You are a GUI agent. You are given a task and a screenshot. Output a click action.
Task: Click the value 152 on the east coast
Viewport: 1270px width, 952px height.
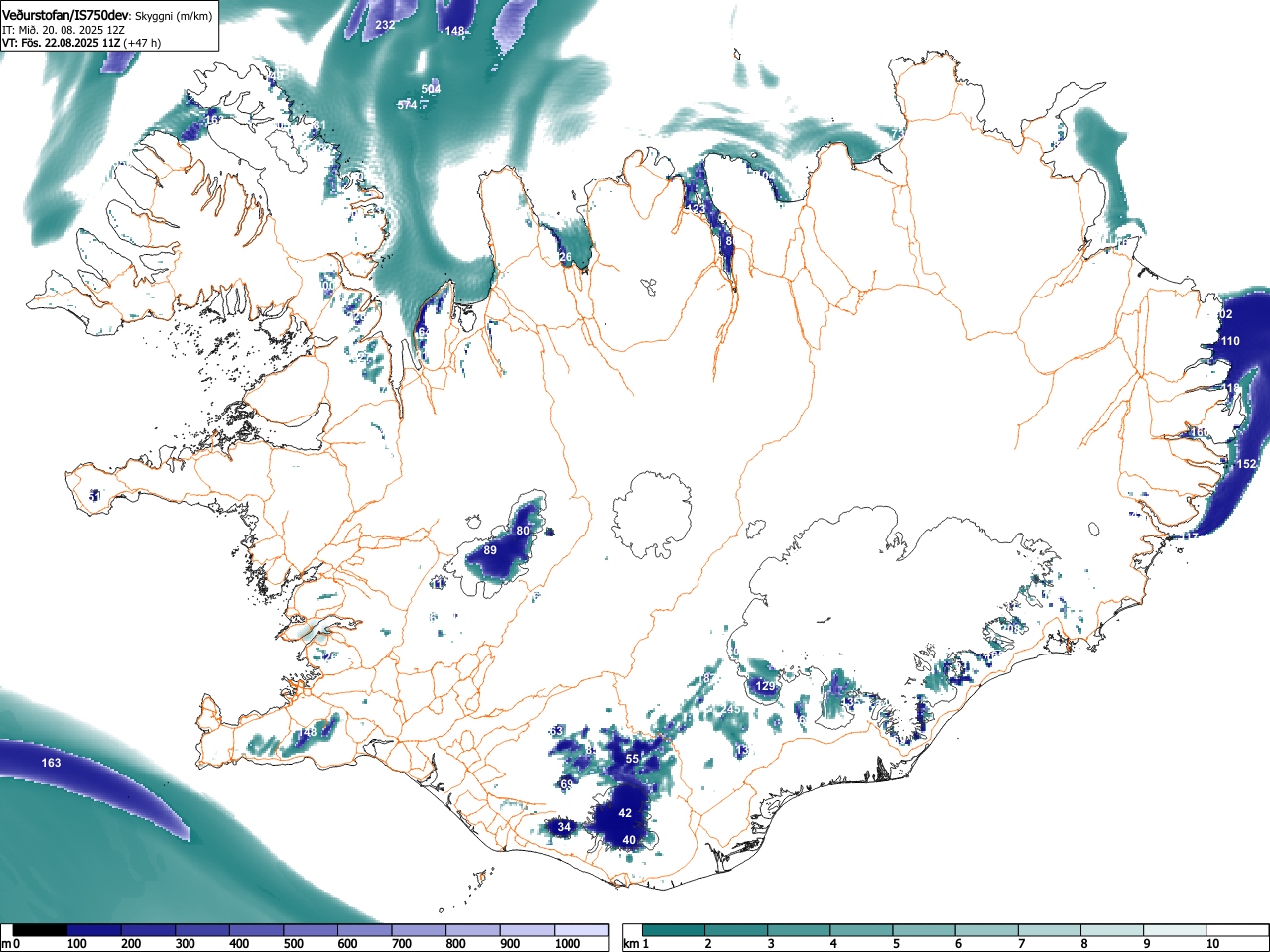[x=1247, y=464]
